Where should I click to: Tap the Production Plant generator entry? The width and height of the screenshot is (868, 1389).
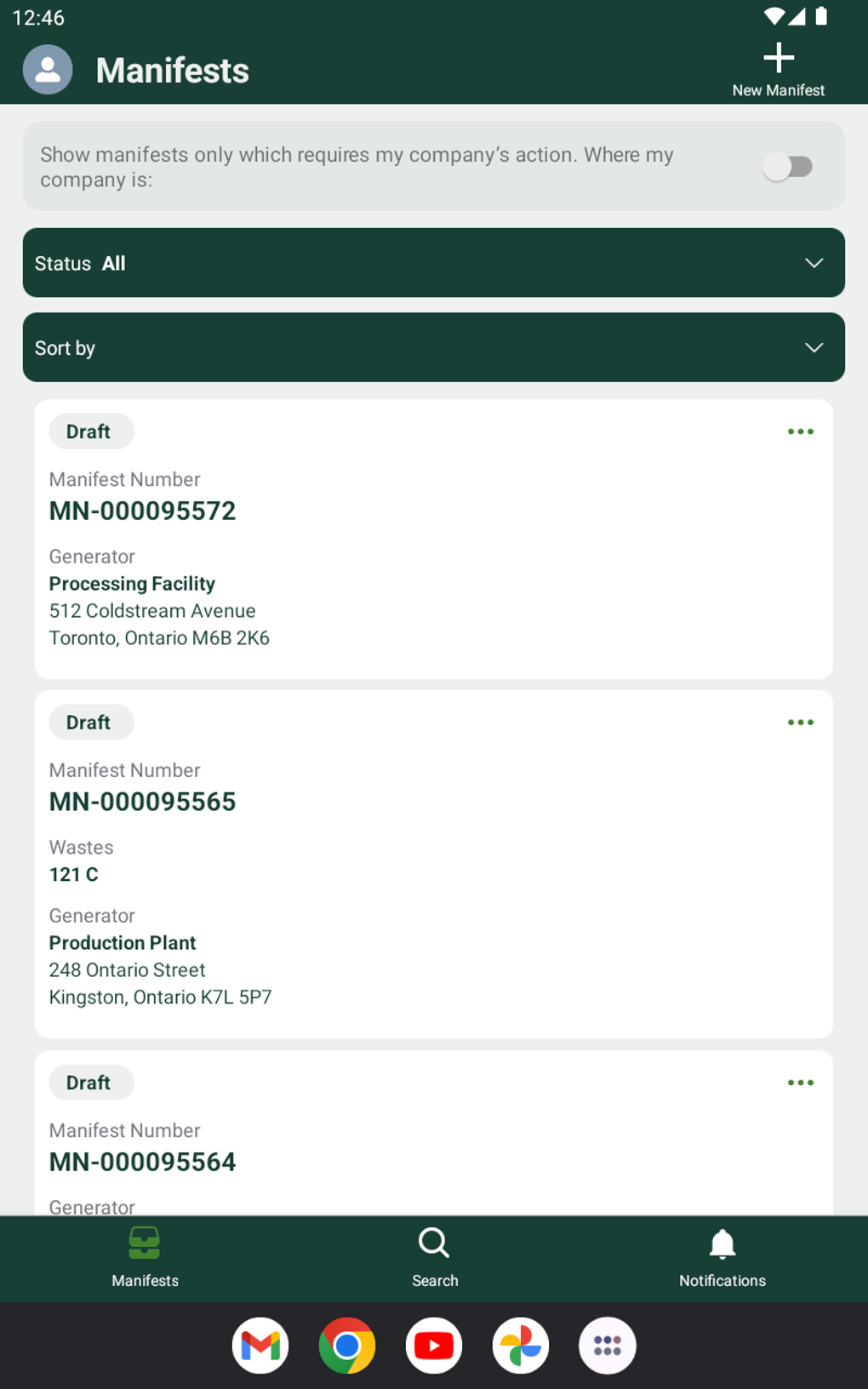click(123, 943)
